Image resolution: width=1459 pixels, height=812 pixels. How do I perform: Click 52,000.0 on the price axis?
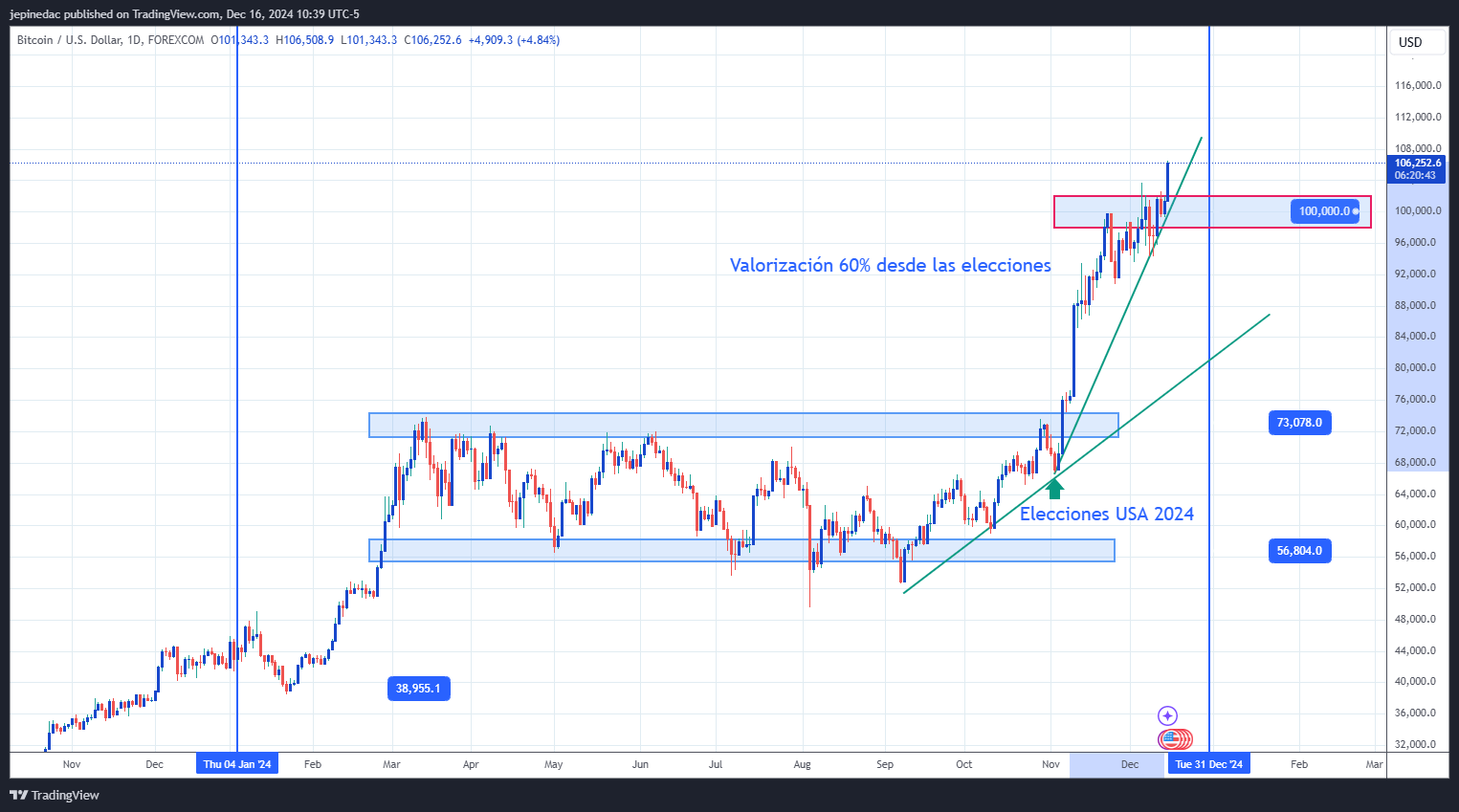[1415, 587]
